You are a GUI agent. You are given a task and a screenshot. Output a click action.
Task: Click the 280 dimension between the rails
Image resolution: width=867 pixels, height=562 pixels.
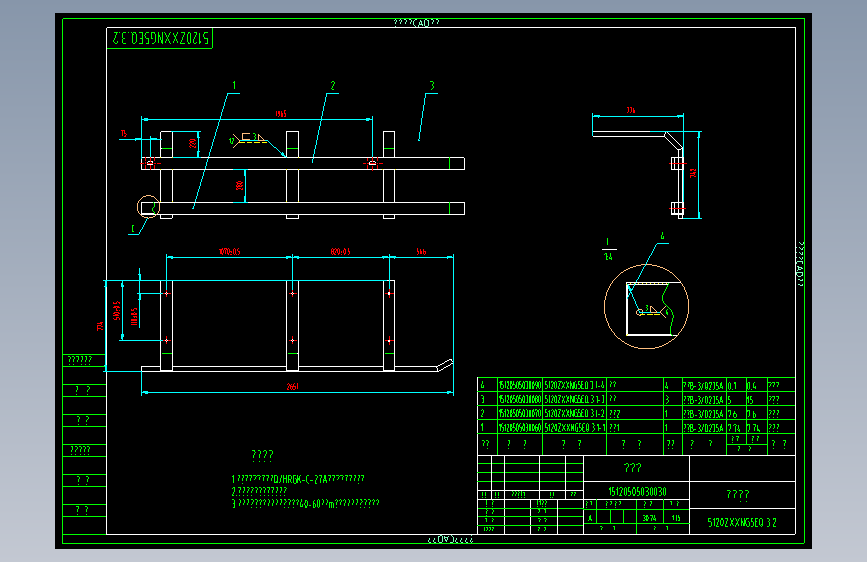[239, 185]
